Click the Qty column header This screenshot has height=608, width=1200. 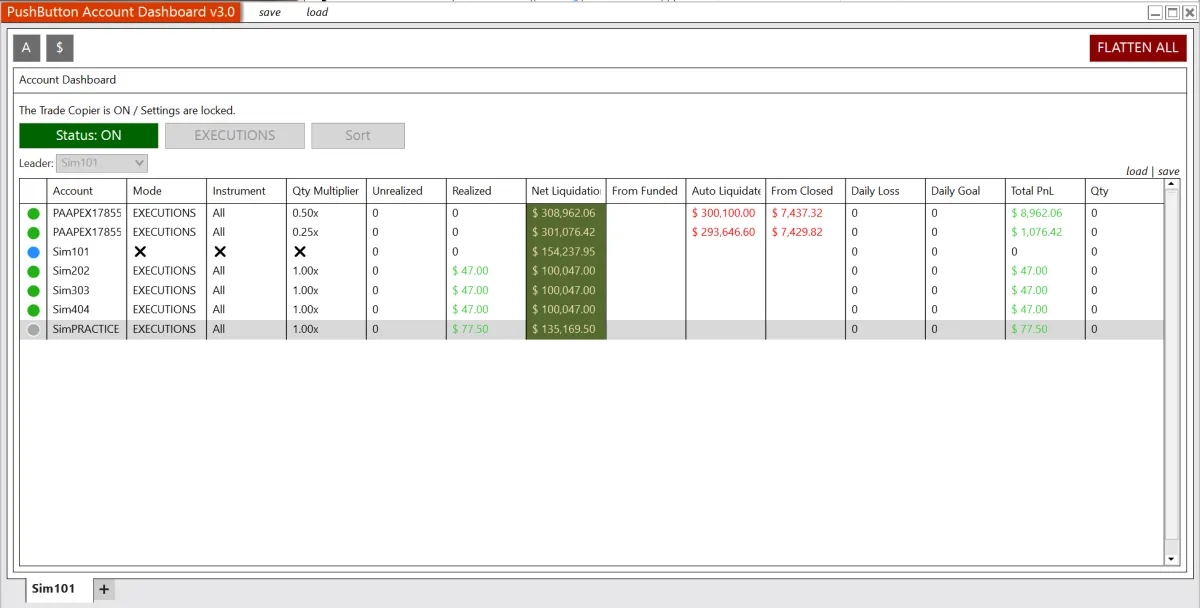tap(1125, 191)
